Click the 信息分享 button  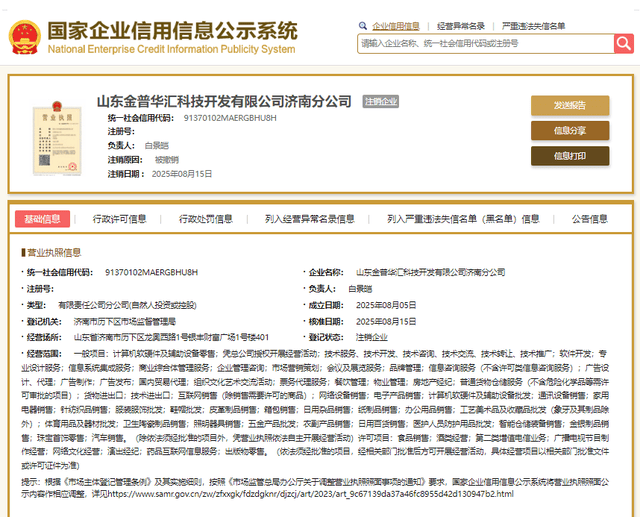click(x=570, y=131)
